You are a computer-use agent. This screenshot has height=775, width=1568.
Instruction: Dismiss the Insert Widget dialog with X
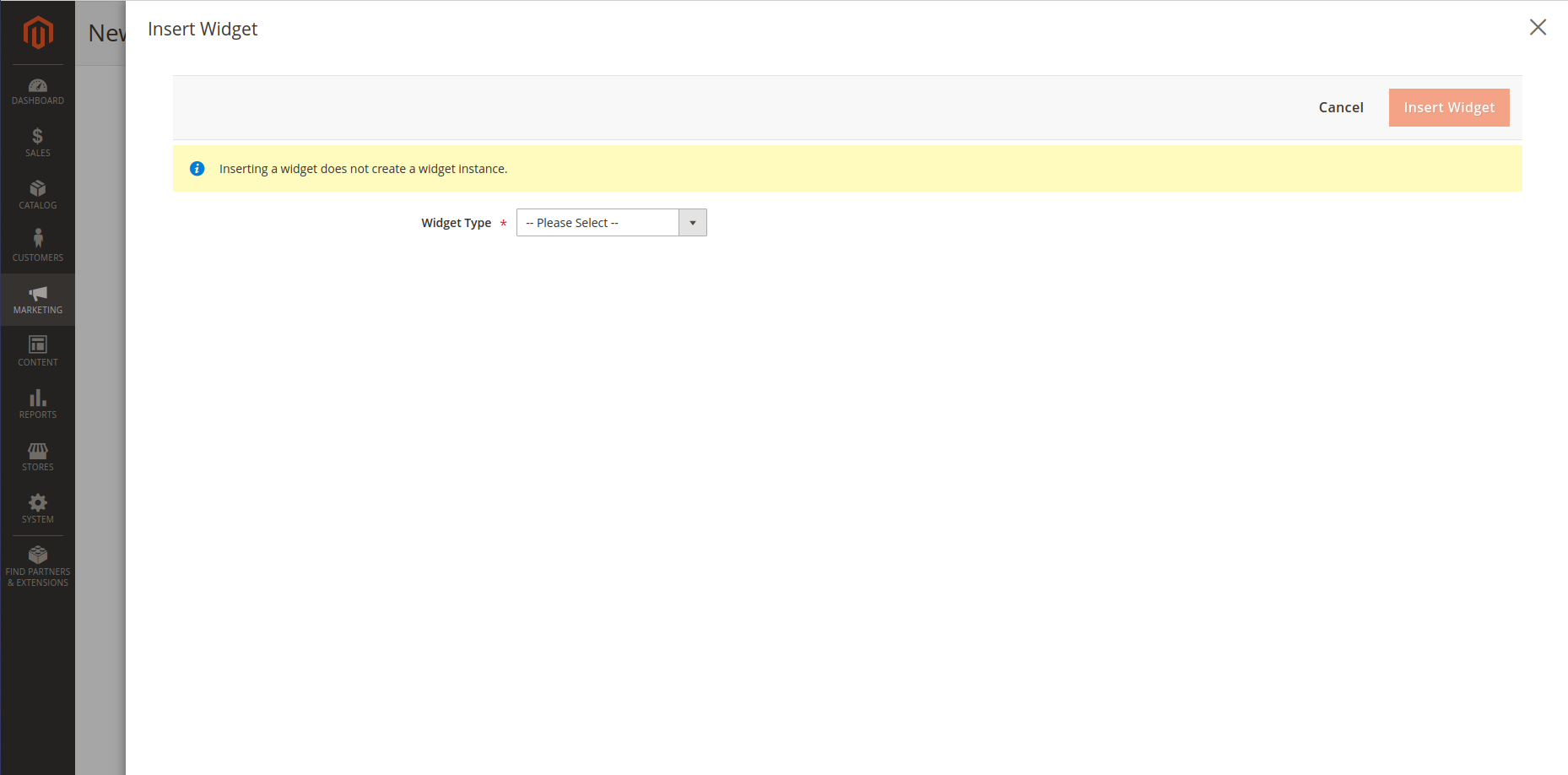[1538, 27]
